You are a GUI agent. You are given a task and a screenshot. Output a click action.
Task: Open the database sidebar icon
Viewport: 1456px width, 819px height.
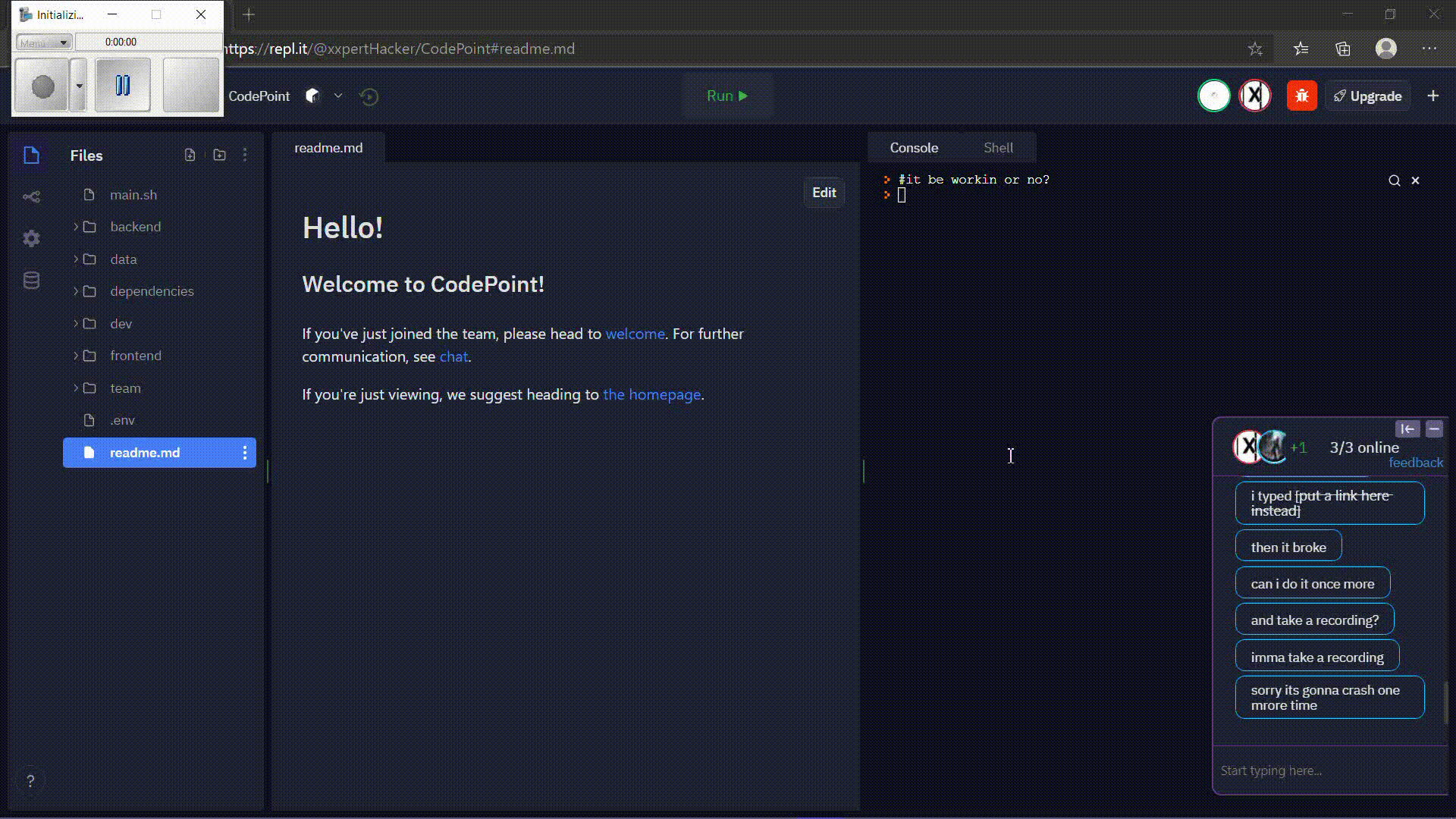(x=31, y=281)
